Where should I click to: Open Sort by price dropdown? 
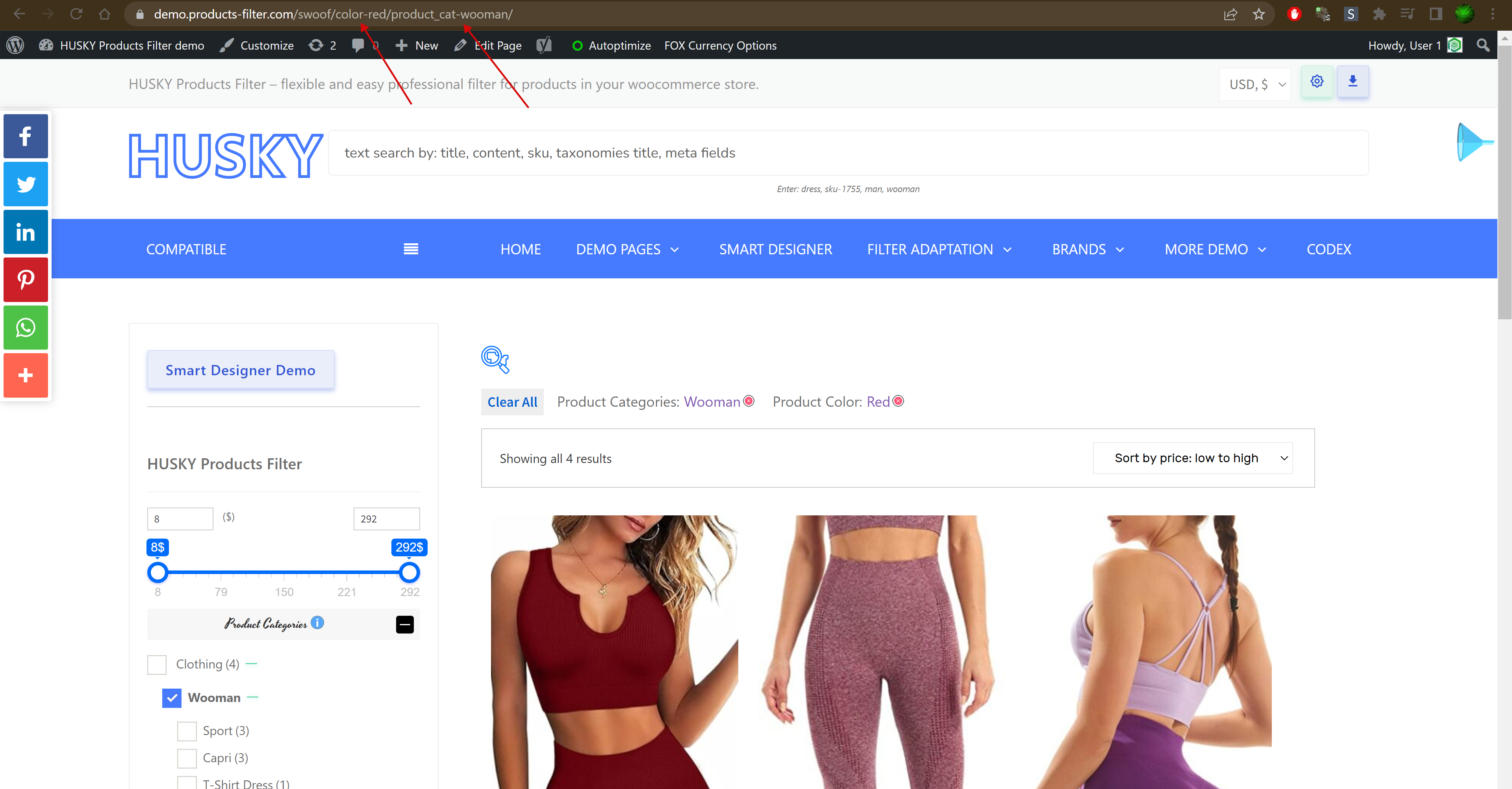[1193, 458]
